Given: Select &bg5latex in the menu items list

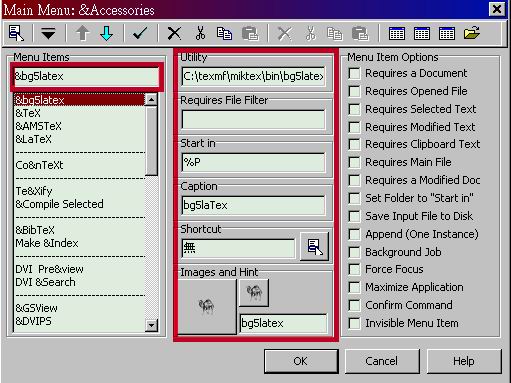Looking at the screenshot, I should click(79, 100).
